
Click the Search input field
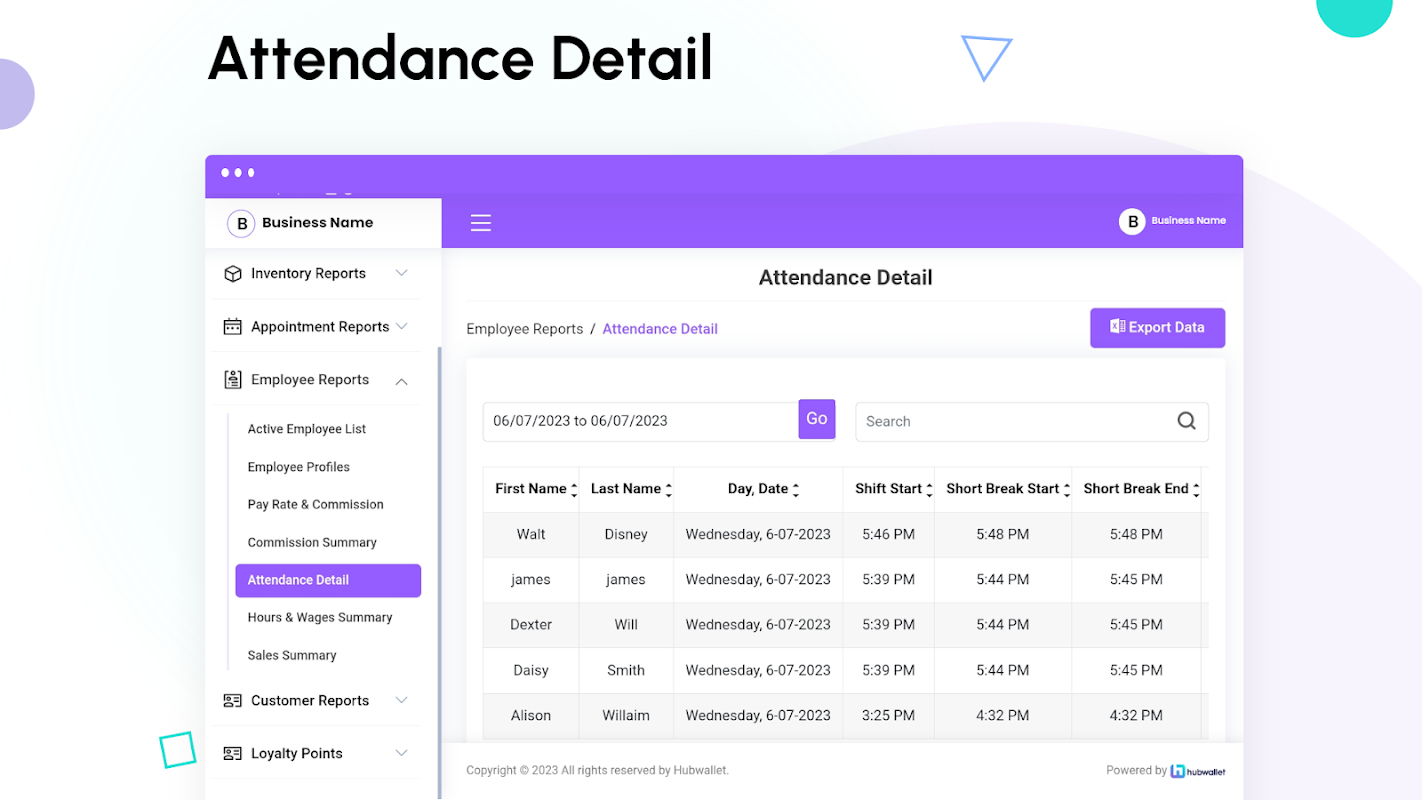1032,421
